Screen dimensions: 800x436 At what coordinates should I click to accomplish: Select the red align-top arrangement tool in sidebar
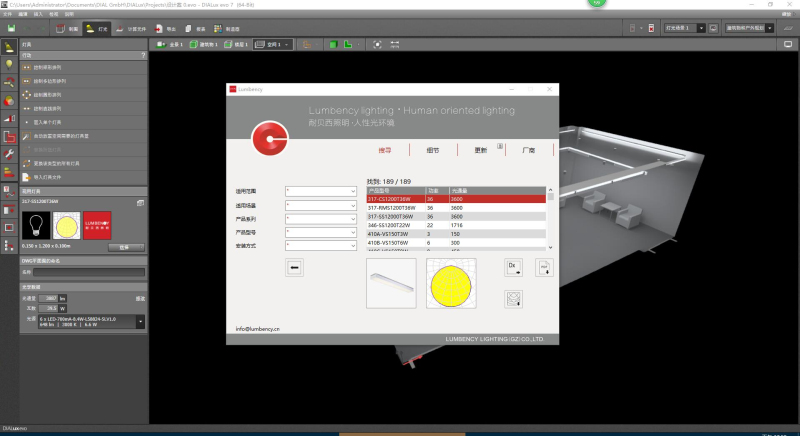click(9, 210)
